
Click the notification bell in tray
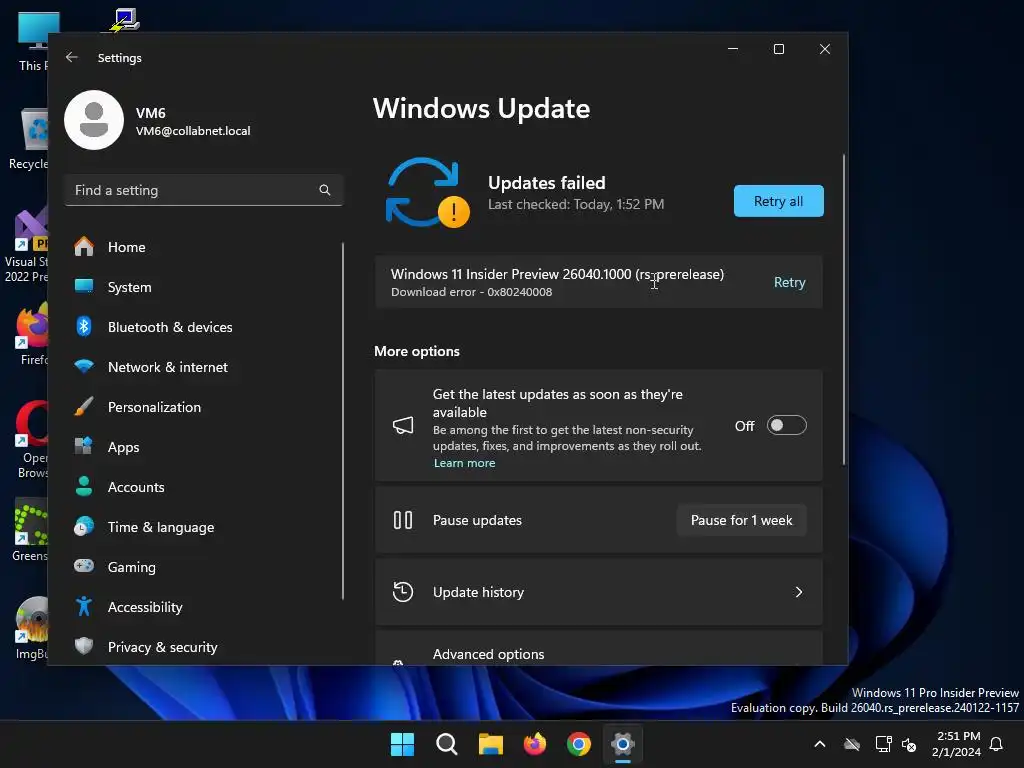point(997,744)
